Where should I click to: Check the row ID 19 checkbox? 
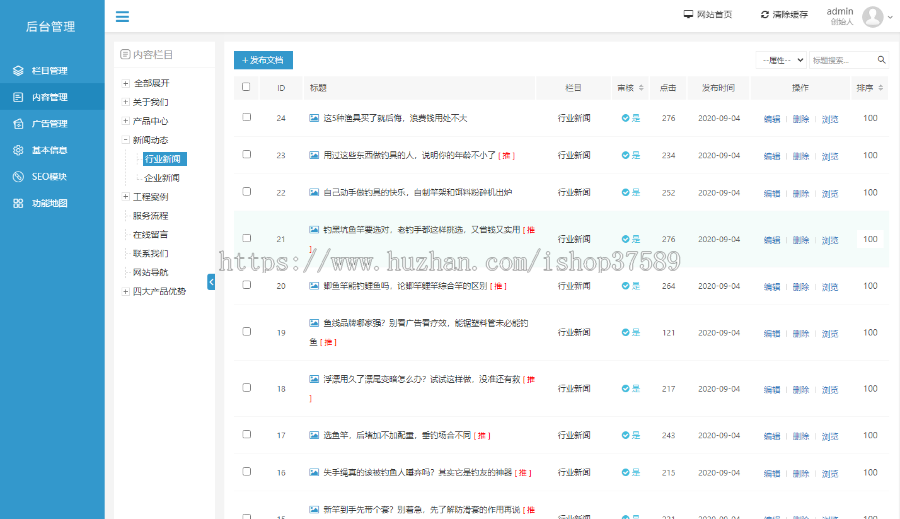click(247, 332)
